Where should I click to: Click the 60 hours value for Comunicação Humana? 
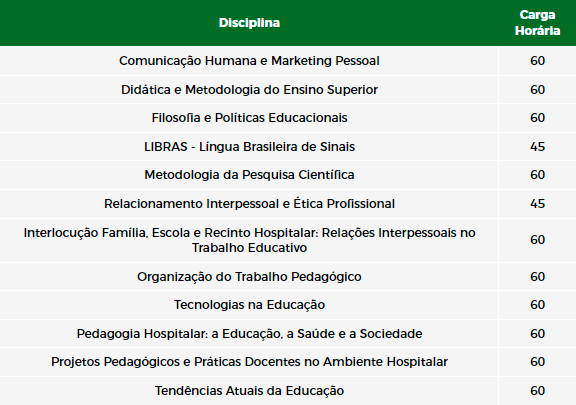tap(537, 61)
